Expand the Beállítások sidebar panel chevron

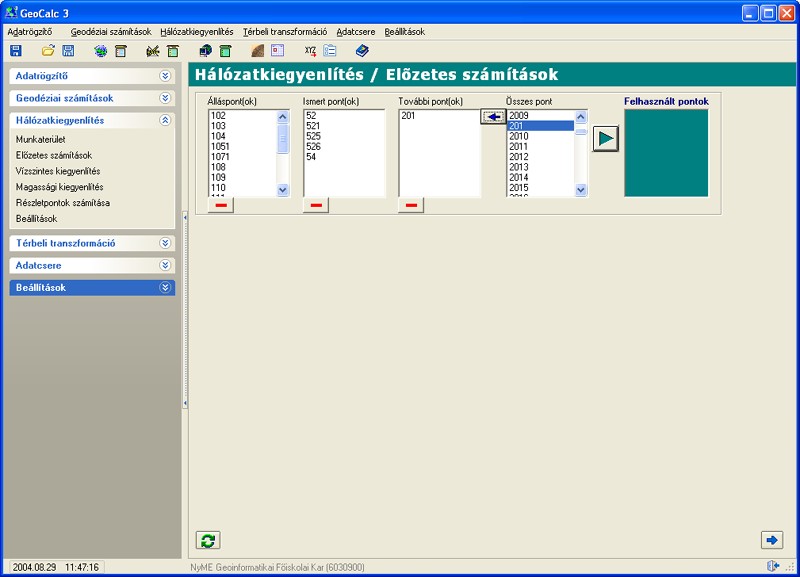click(165, 288)
